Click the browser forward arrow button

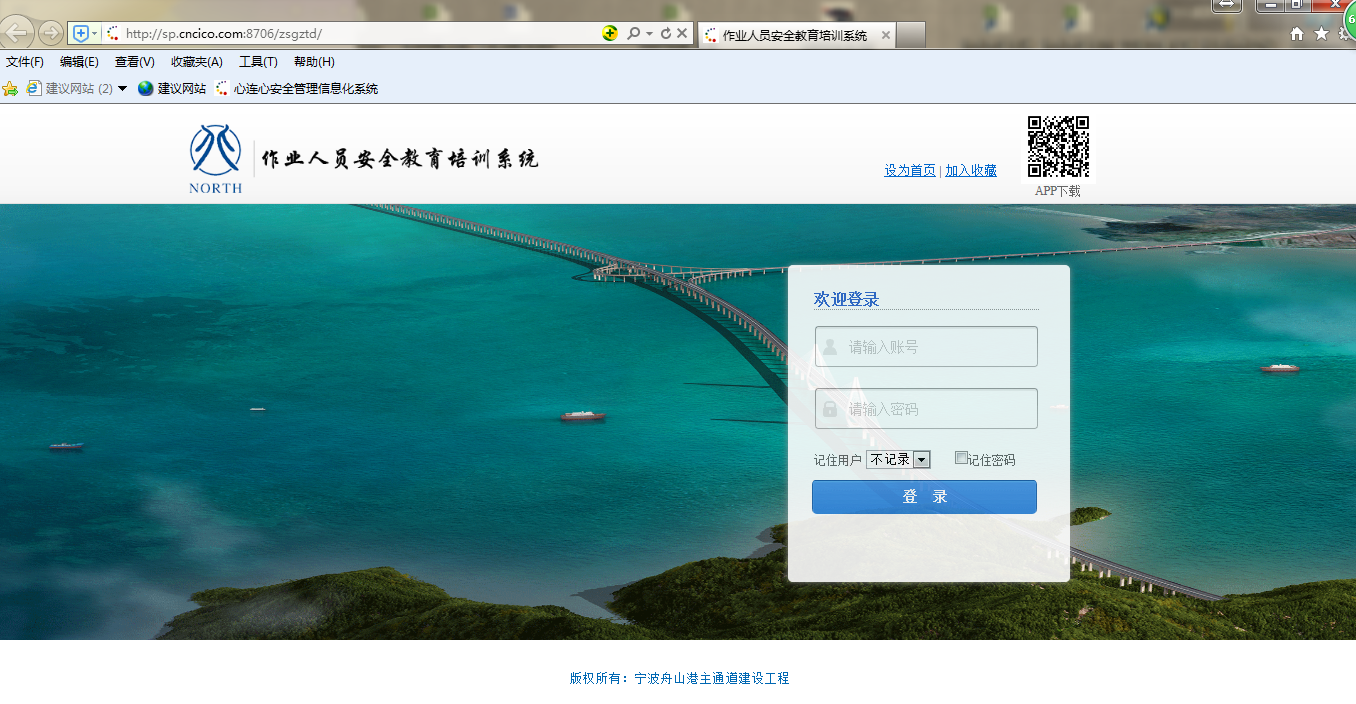pyautogui.click(x=50, y=33)
